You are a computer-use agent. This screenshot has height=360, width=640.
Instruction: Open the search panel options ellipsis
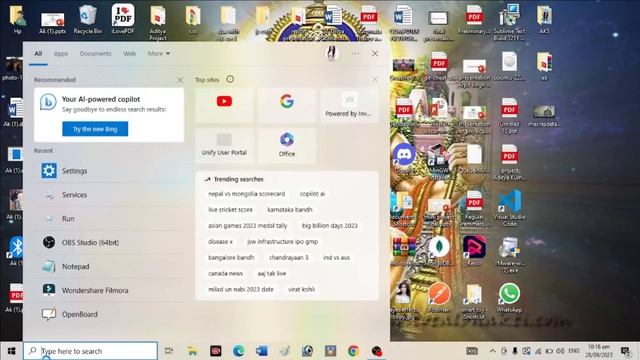coord(356,53)
